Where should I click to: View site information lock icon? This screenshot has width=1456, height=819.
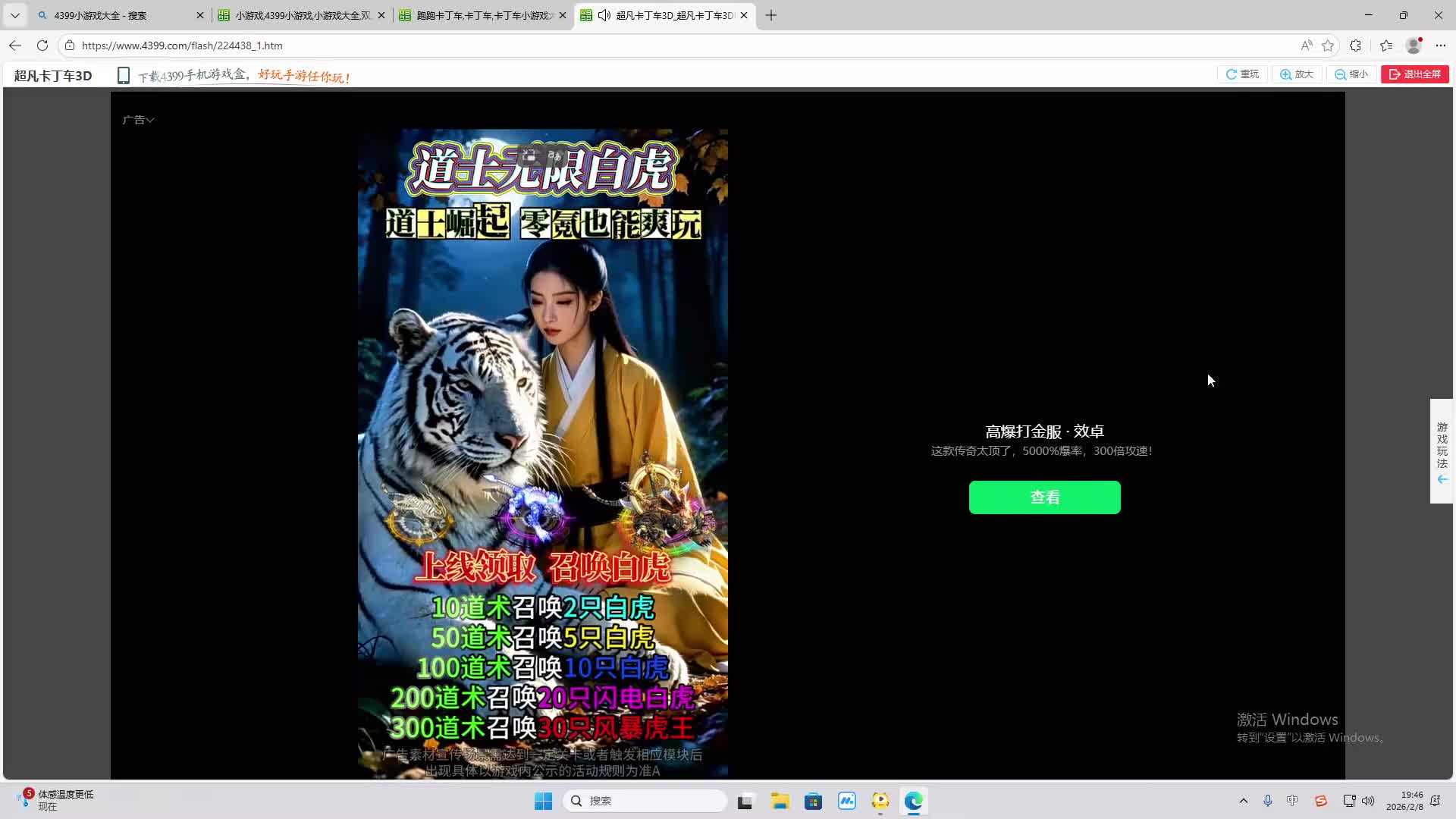(70, 45)
